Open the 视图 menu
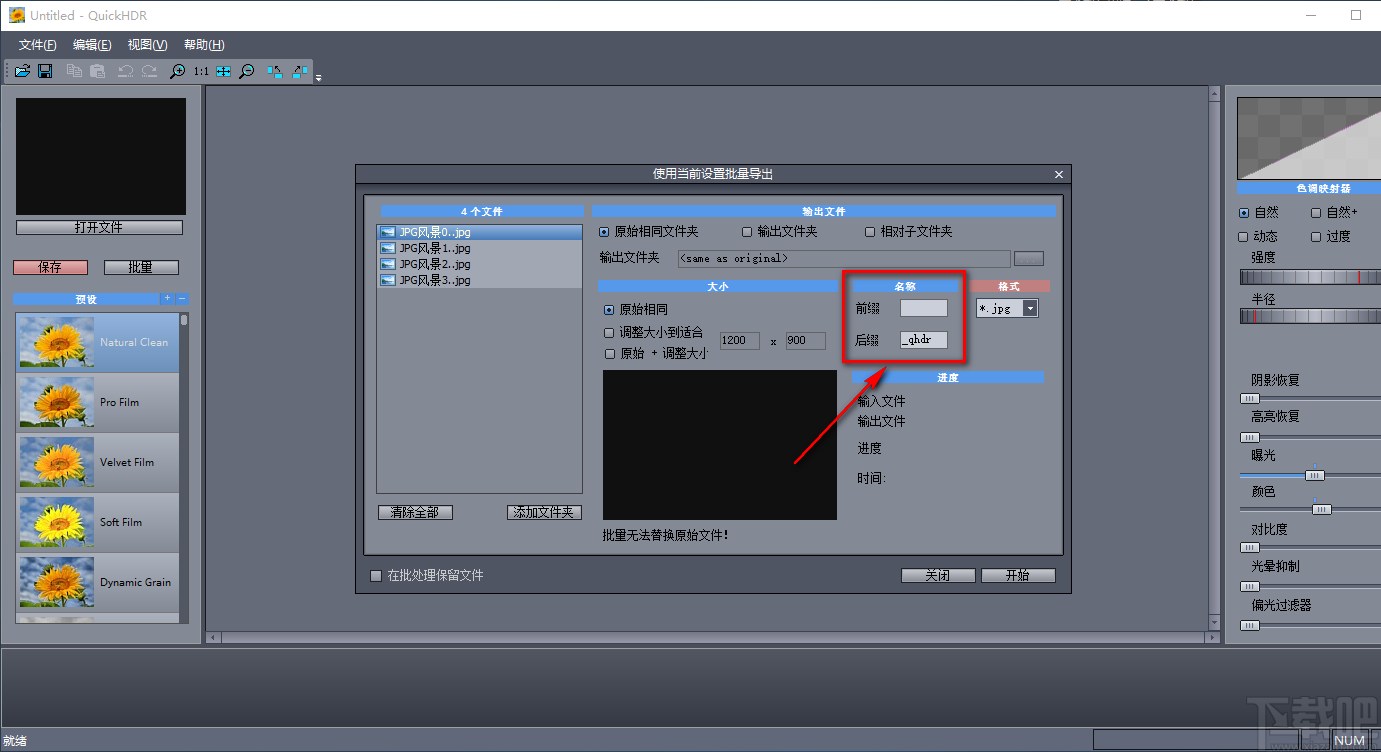Image resolution: width=1381 pixels, height=752 pixels. pos(147,44)
